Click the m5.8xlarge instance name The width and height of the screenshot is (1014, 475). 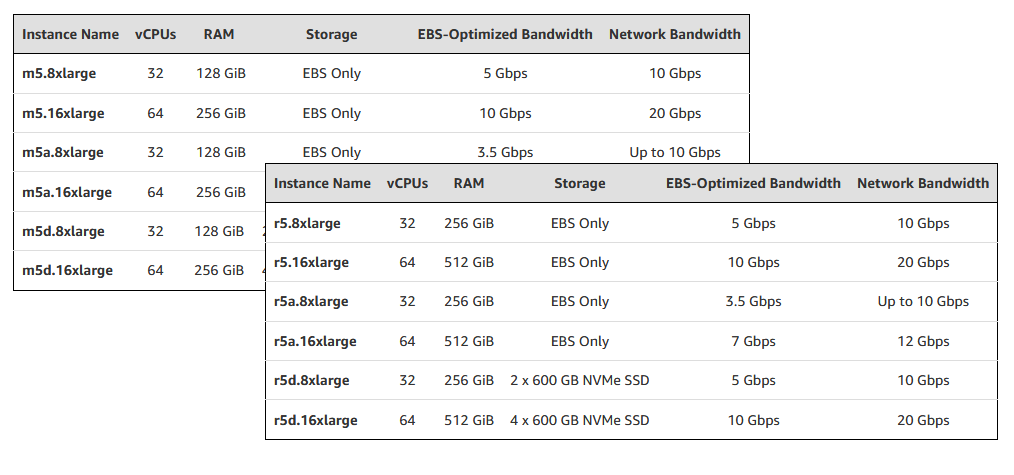(x=59, y=74)
